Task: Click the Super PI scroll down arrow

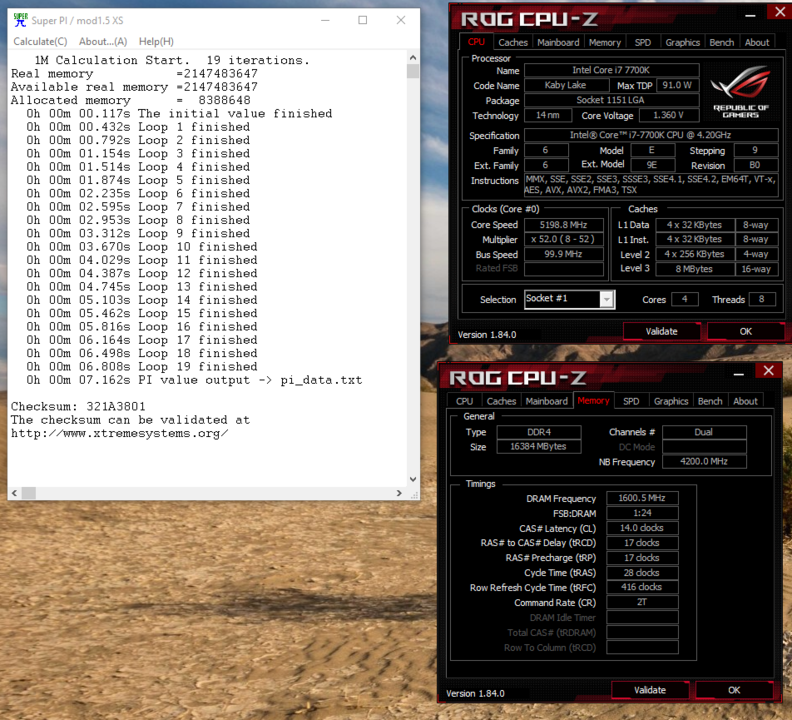Action: [x=413, y=479]
